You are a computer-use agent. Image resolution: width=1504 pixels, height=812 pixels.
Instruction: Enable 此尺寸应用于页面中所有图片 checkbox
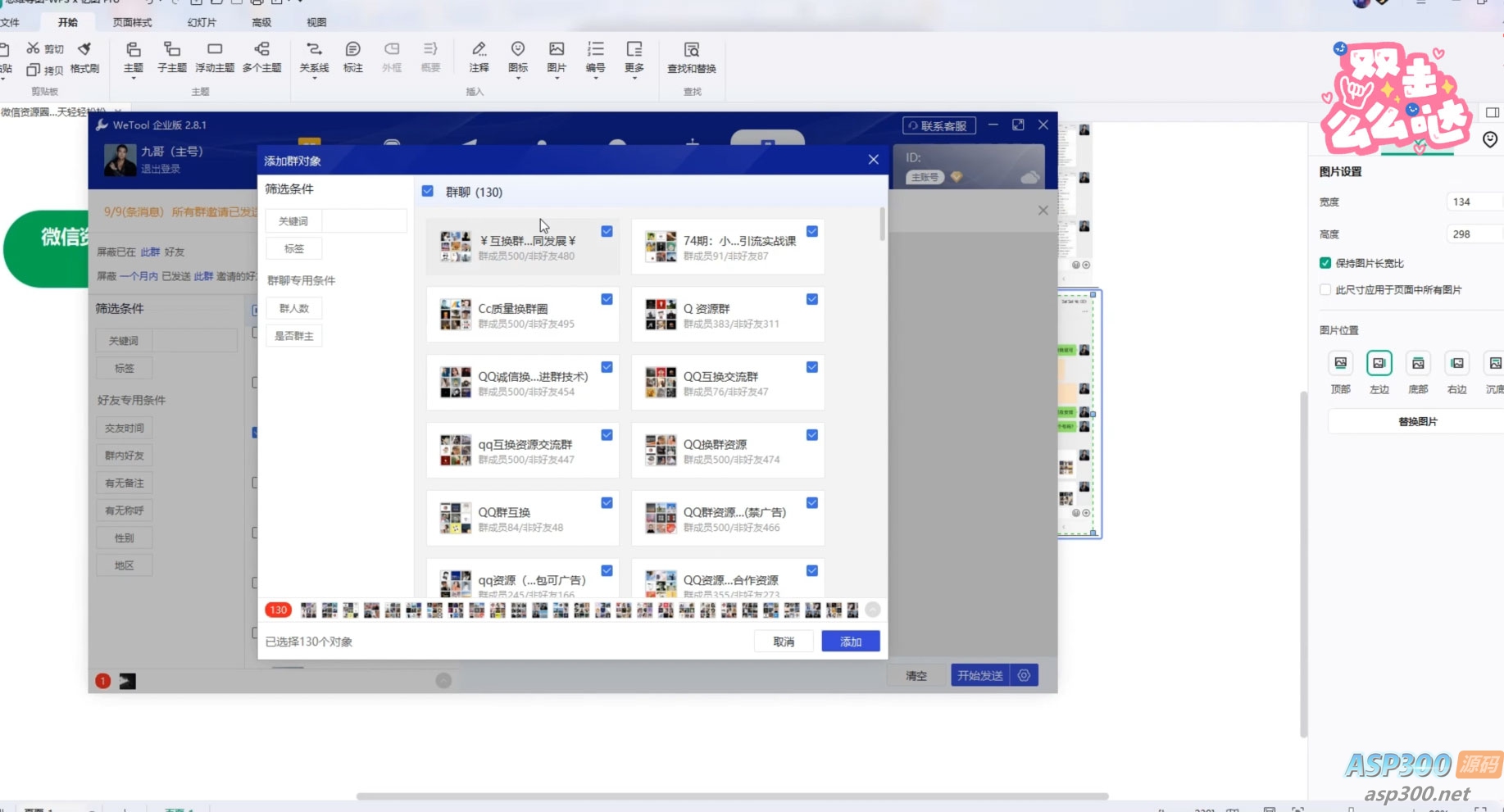tap(1325, 289)
